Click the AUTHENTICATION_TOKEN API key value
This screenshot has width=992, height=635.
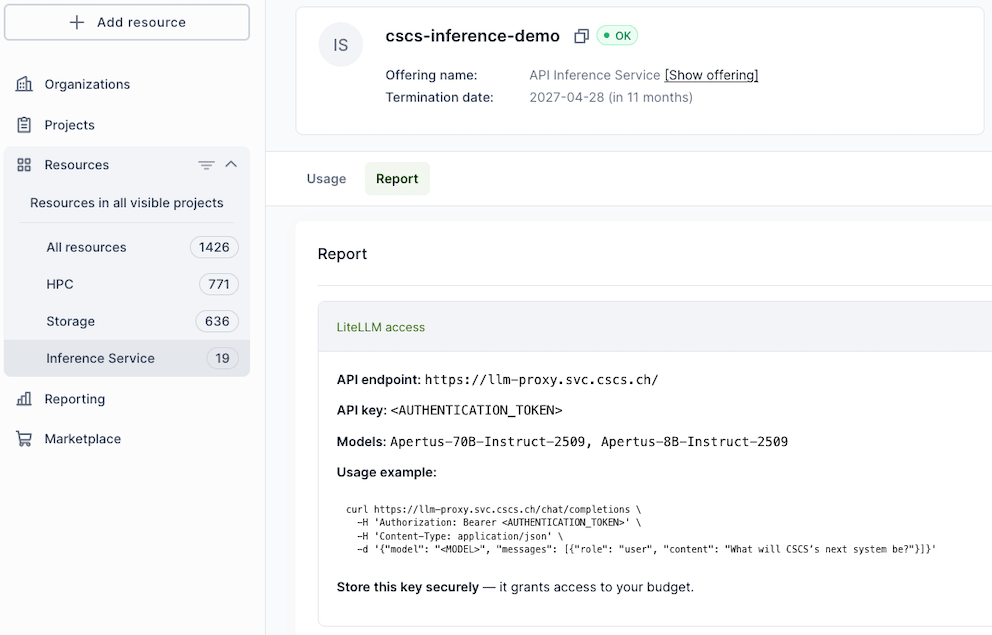click(476, 410)
